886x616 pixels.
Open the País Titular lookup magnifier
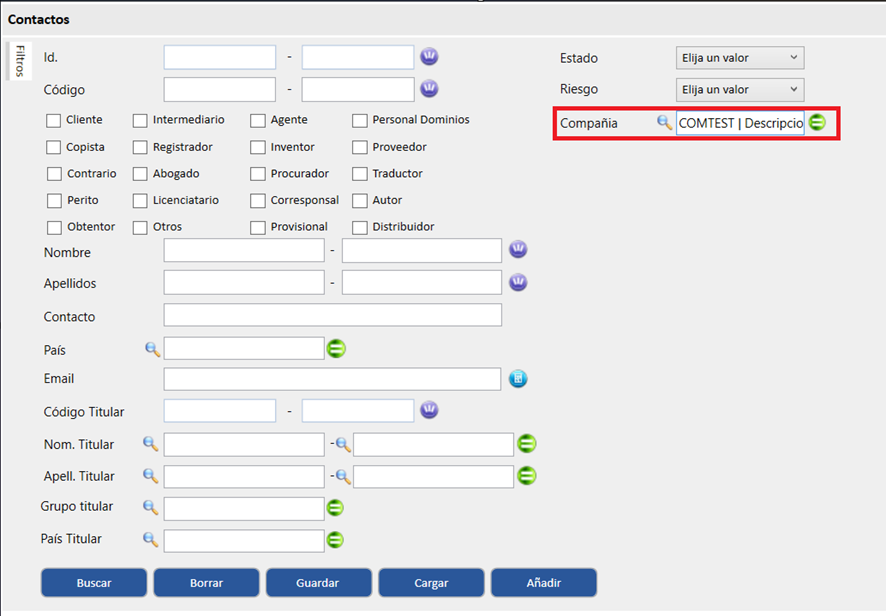[x=151, y=540]
